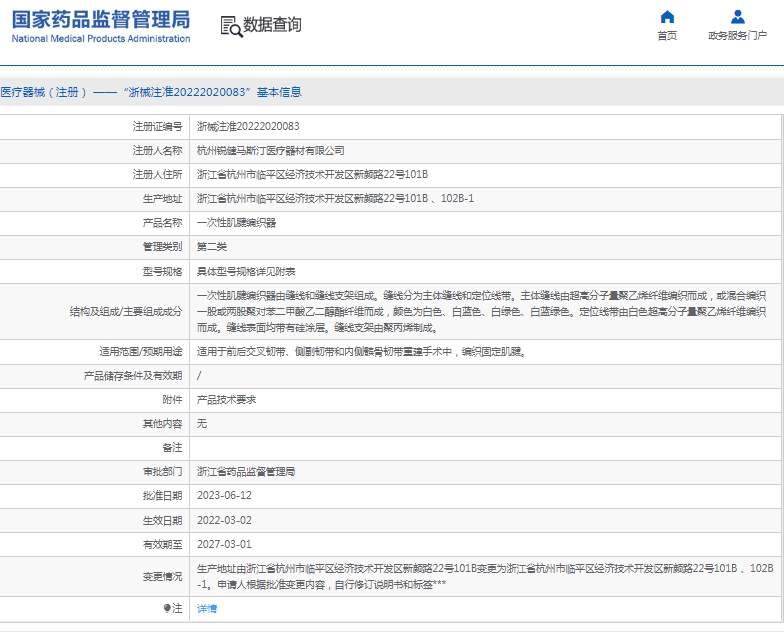Click the 生产地址 value with 102B-1
The height and width of the screenshot is (632, 784).
[336, 198]
